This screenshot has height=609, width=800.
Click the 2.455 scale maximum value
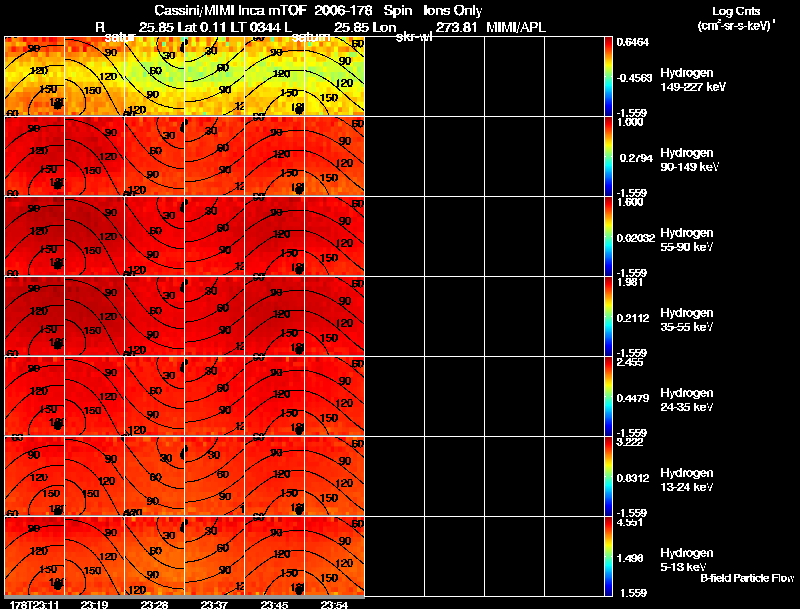pyautogui.click(x=630, y=362)
